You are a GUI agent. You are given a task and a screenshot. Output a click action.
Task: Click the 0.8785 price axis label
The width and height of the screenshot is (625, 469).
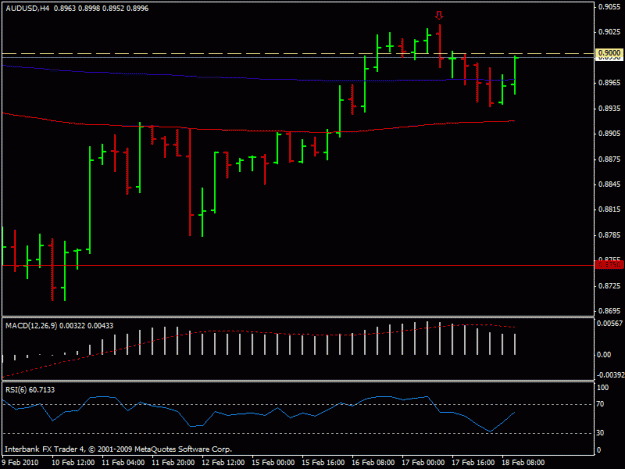(x=609, y=235)
